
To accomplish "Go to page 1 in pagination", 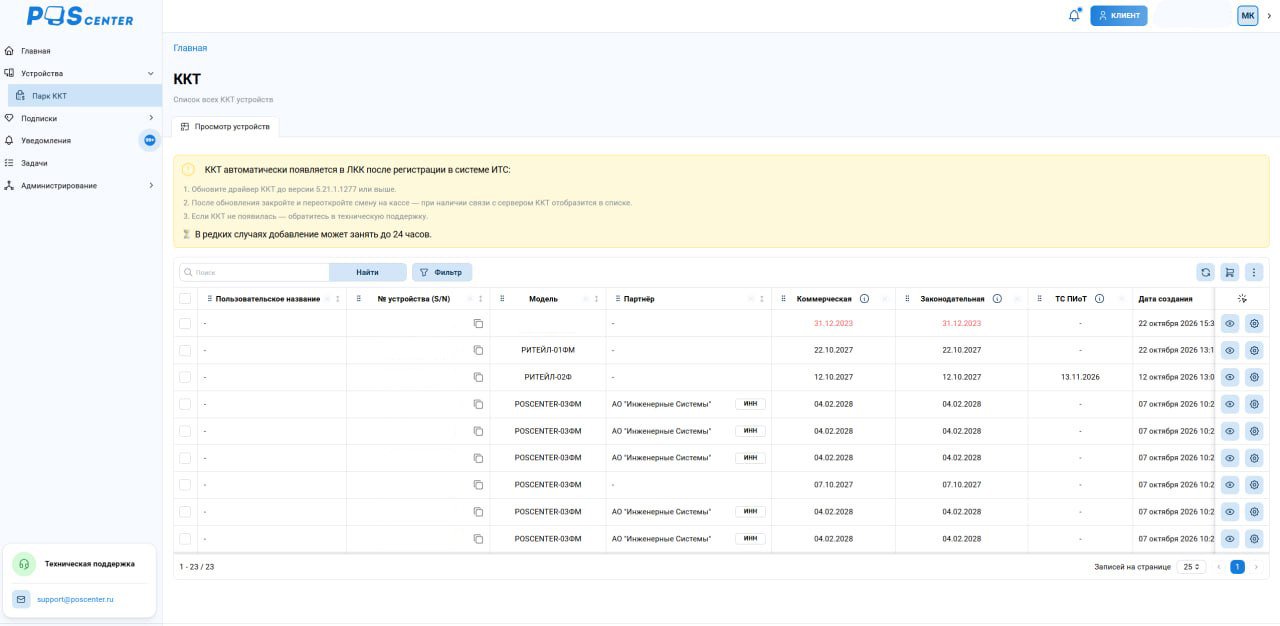I will pos(1237,567).
